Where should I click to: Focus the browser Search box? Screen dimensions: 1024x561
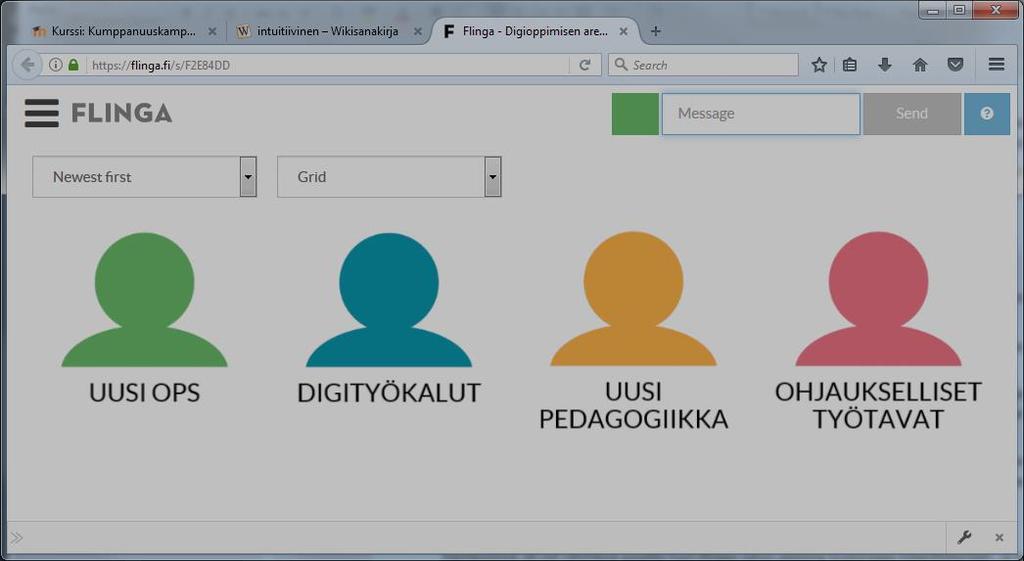[x=703, y=65]
